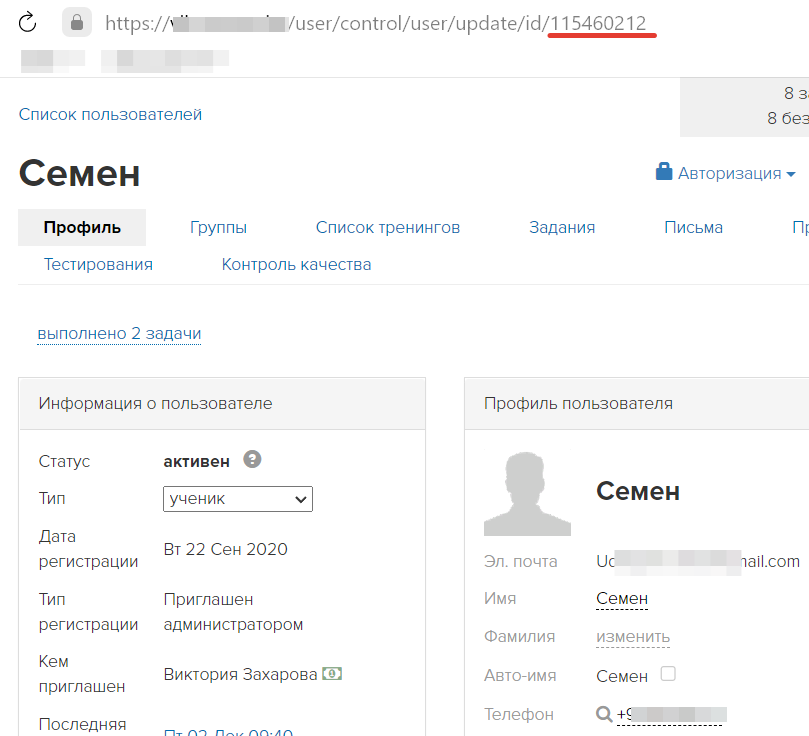The image size is (809, 736).
Task: Open the выполнено 2 задачи link
Action: coord(118,333)
